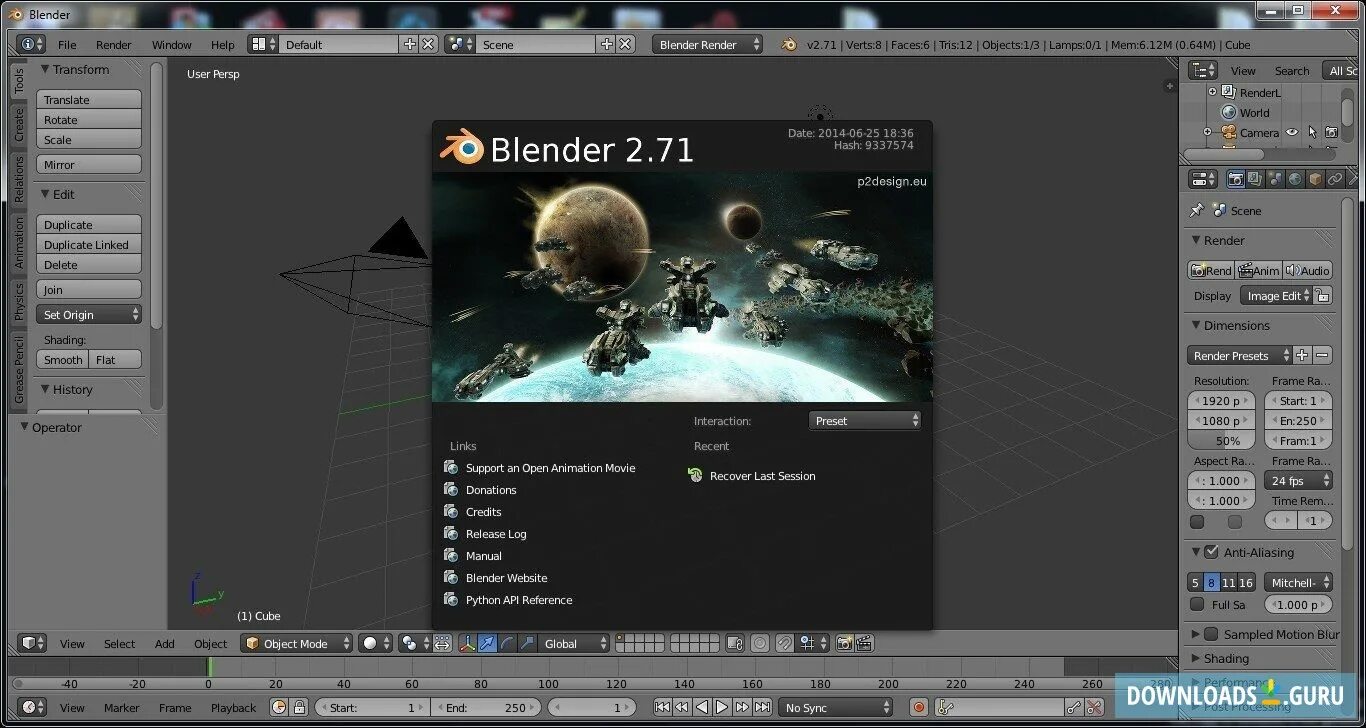1366x728 pixels.
Task: Enable the Full Sample checkbox
Action: (1197, 604)
